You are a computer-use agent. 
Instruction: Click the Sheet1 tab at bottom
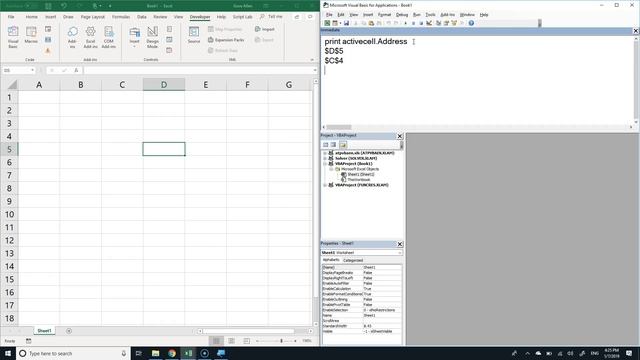click(44, 331)
